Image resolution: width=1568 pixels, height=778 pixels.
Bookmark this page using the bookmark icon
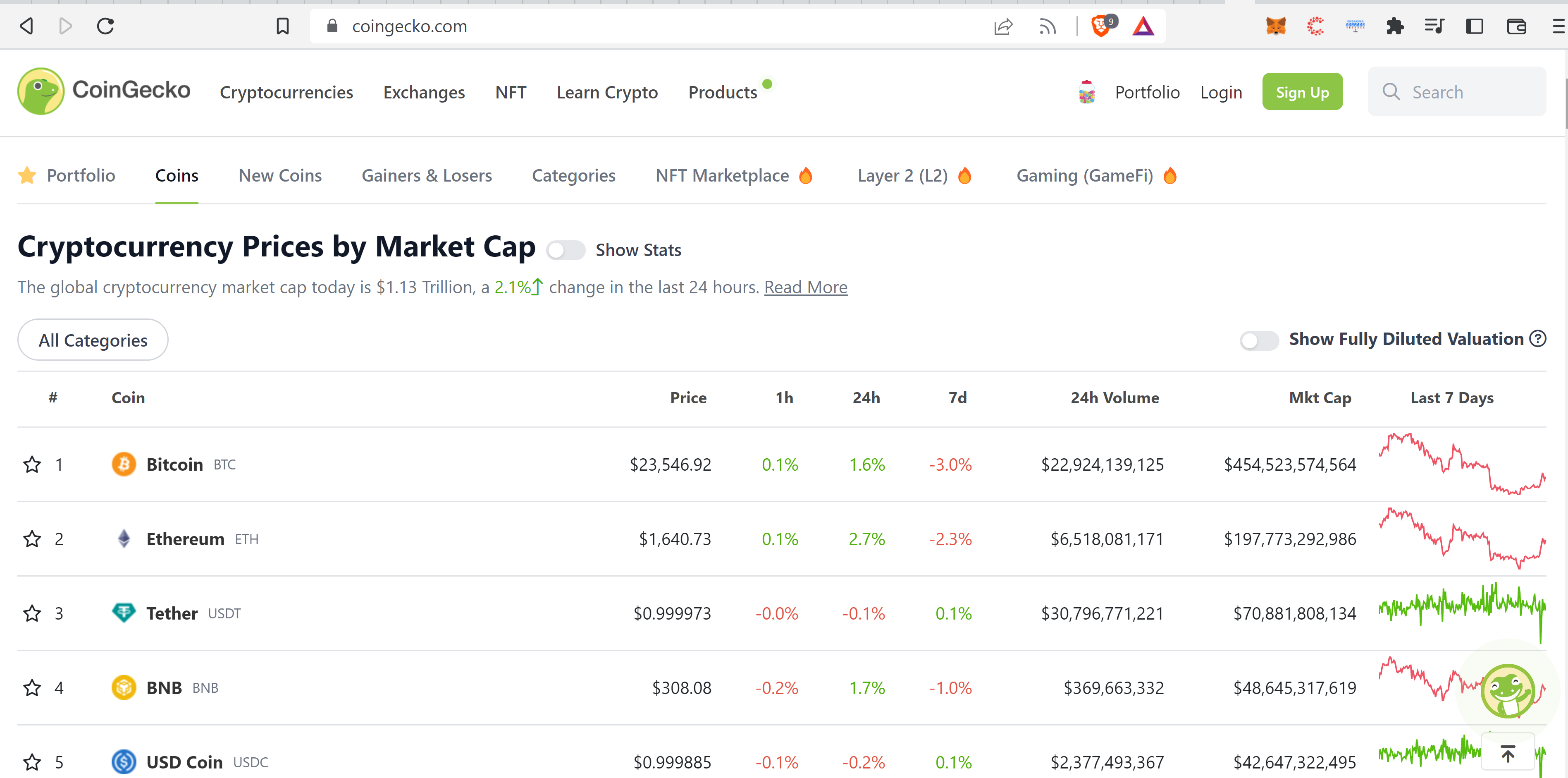tap(282, 26)
